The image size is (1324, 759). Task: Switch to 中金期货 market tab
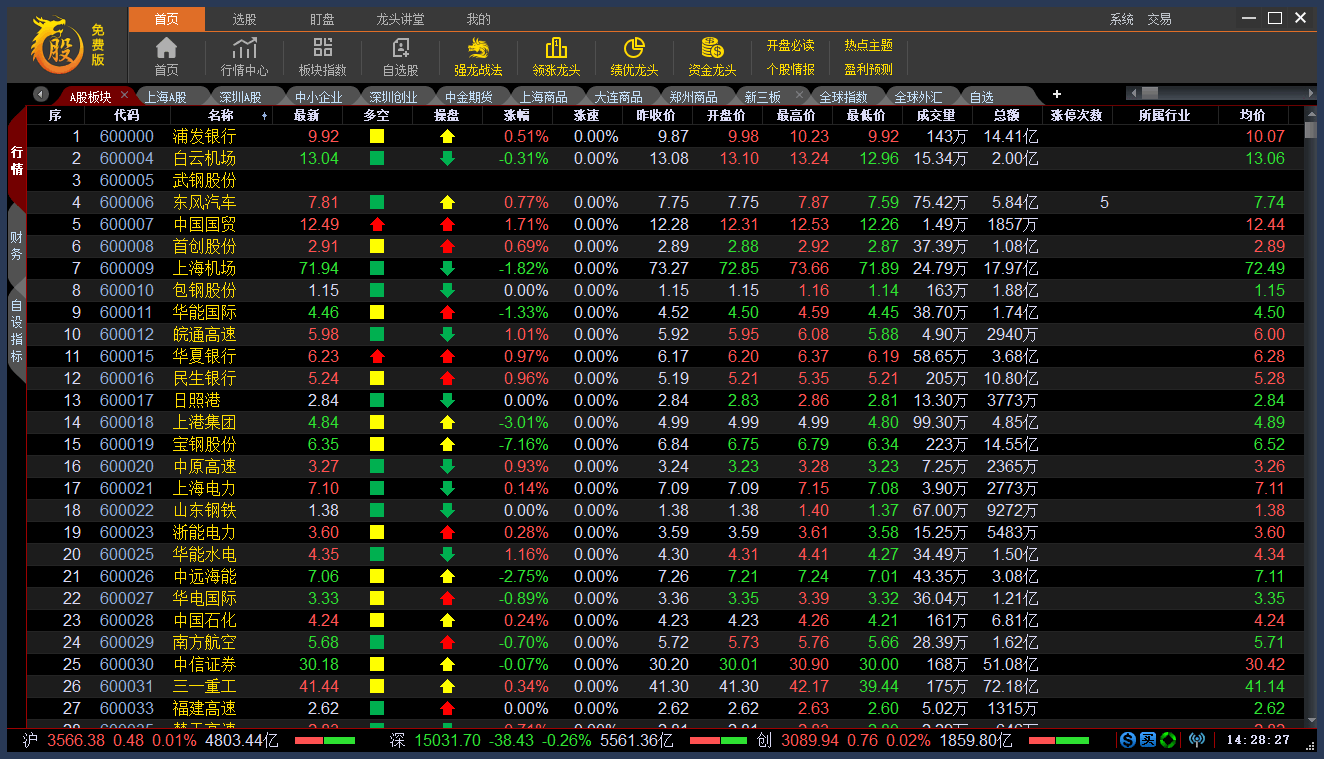(468, 97)
